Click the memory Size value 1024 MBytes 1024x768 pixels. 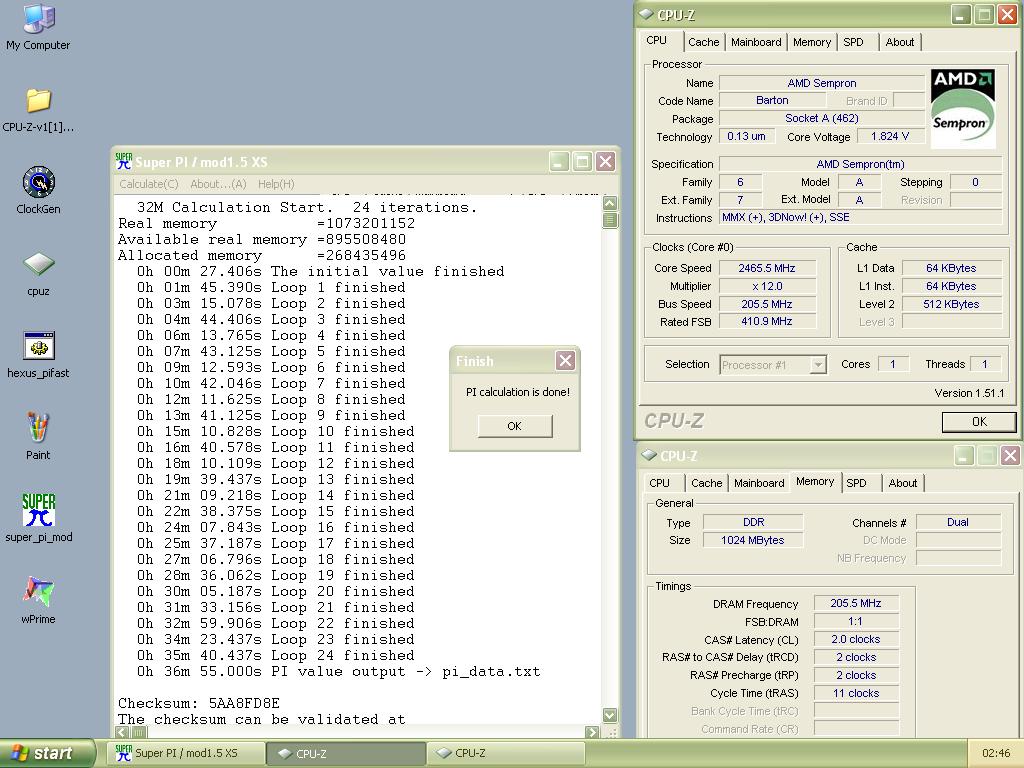pyautogui.click(x=753, y=540)
